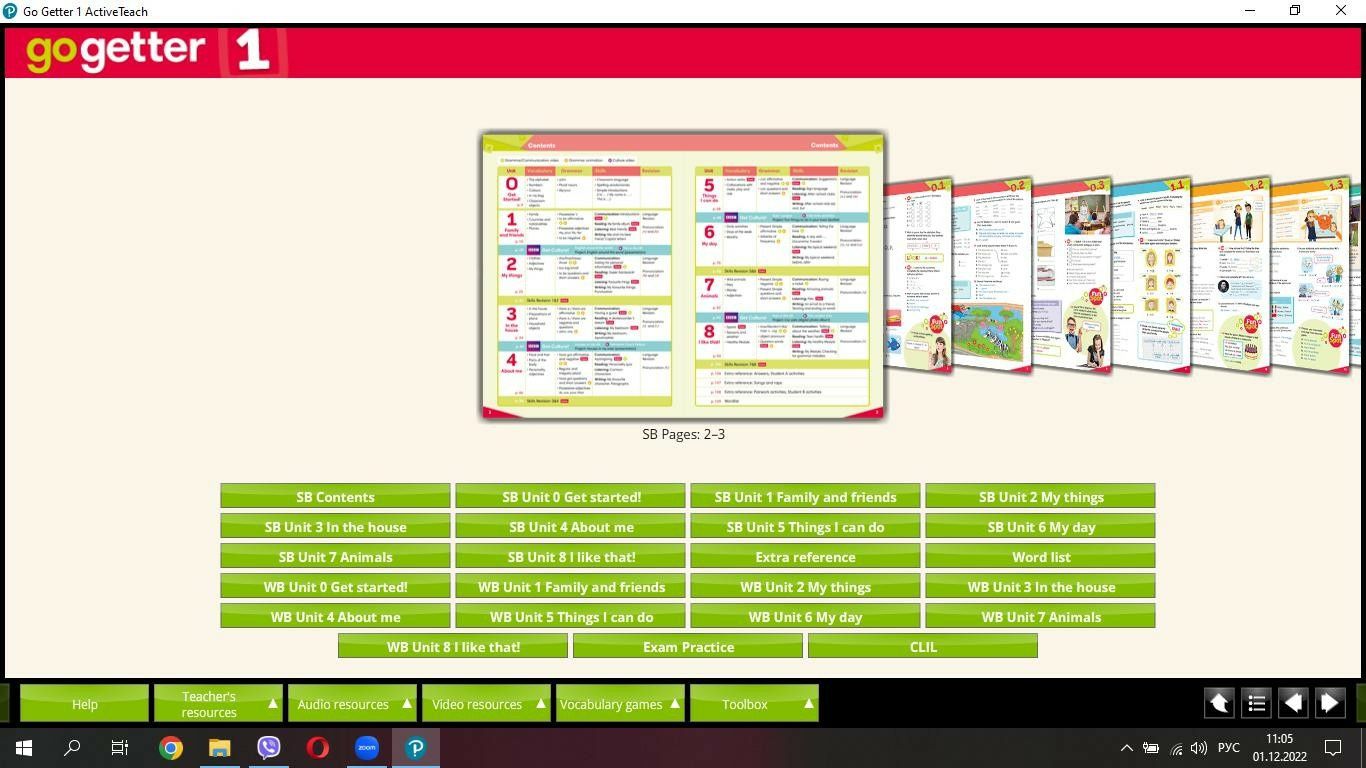Open Exam Practice section
Image resolution: width=1366 pixels, height=768 pixels.
click(688, 646)
